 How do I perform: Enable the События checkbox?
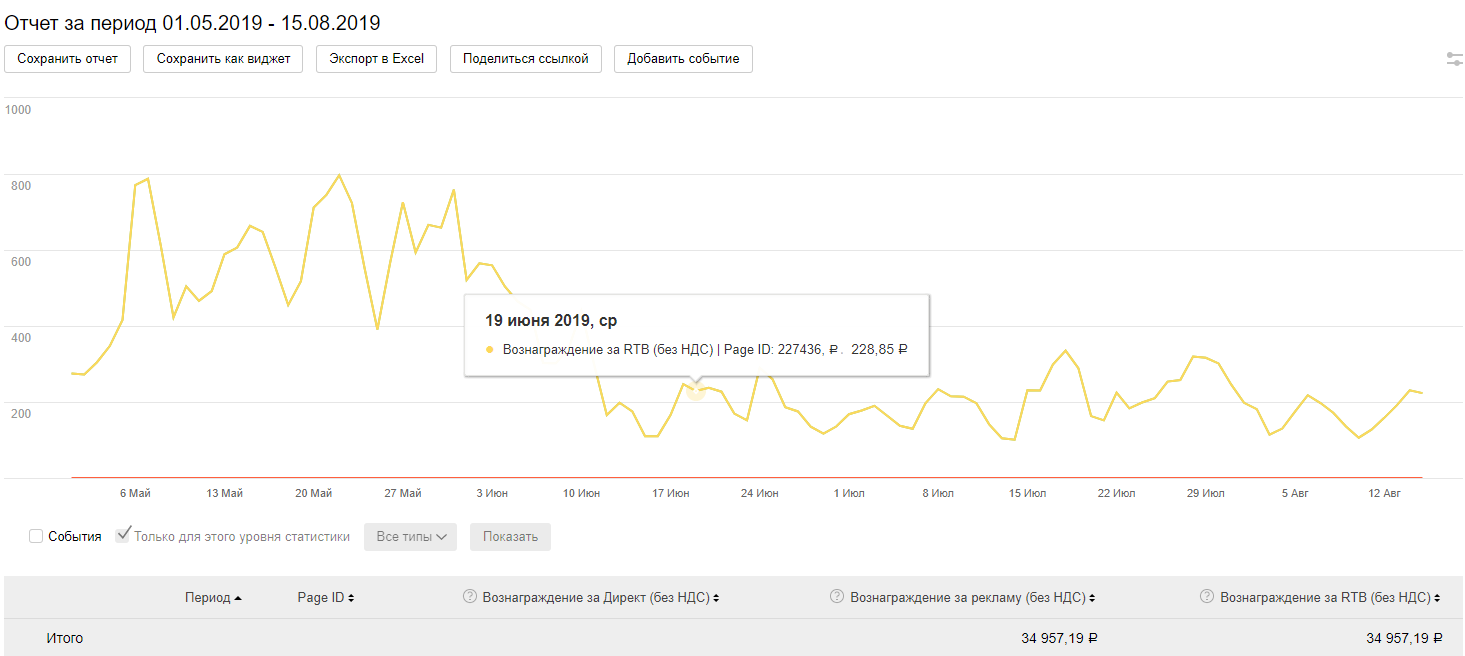pos(36,537)
